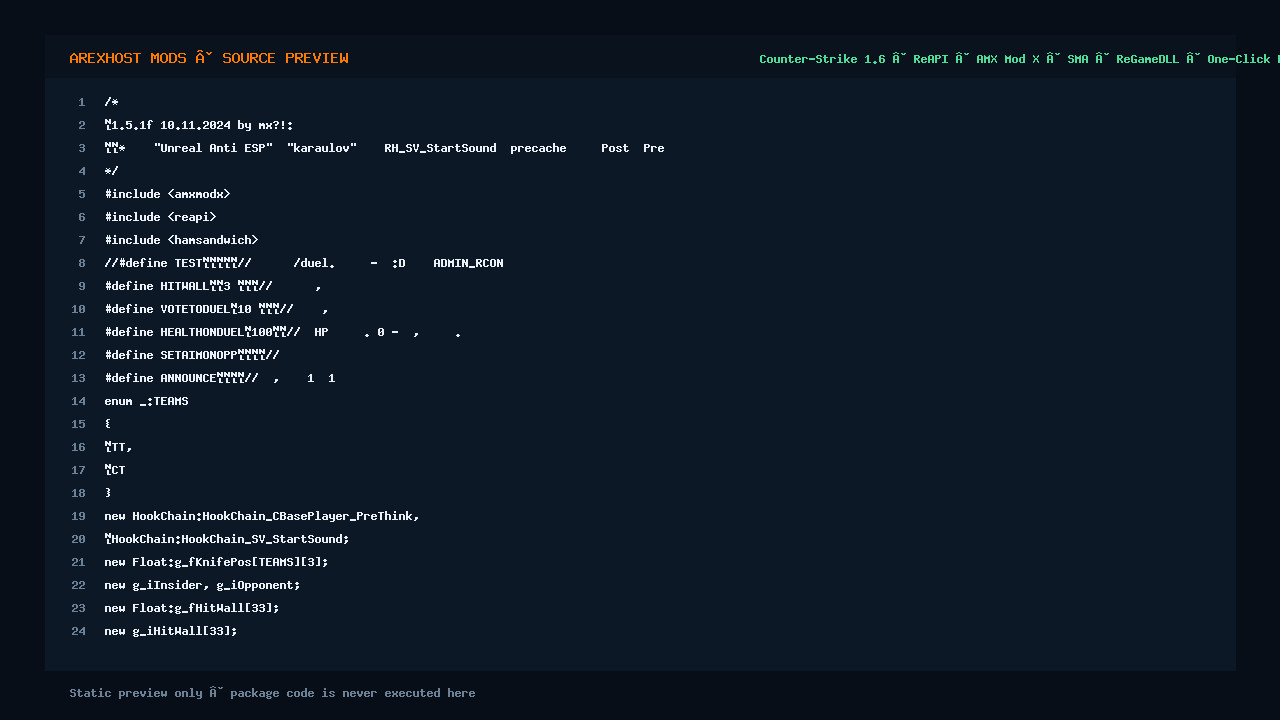Image resolution: width=1280 pixels, height=720 pixels.
Task: Click the AREXHOST MODS SOURCE PREVIEW title
Action: 209,58
